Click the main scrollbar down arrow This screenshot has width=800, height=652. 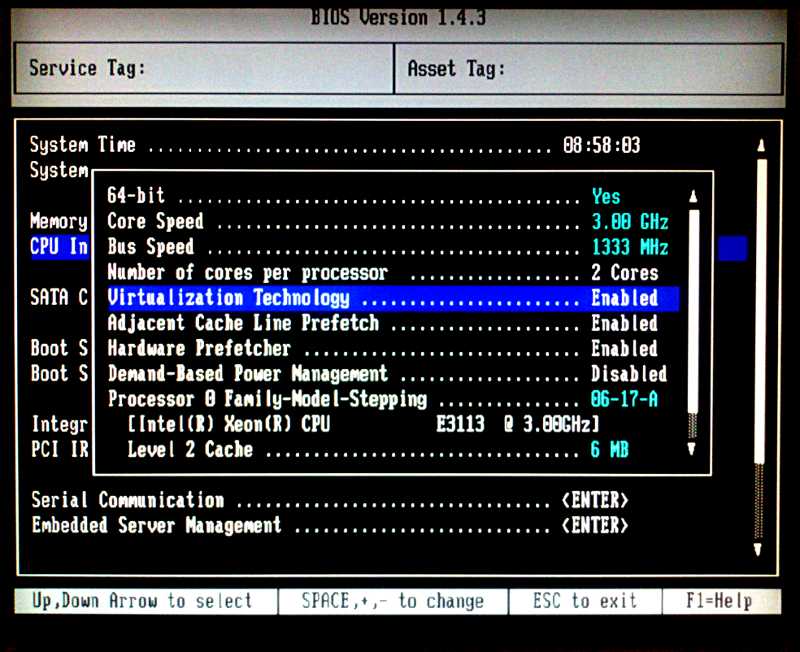click(x=759, y=549)
